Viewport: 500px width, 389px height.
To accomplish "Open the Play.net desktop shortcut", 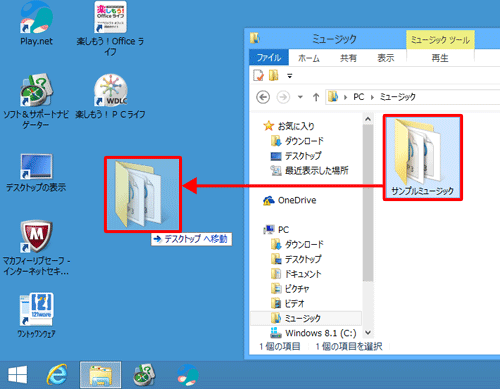I will point(36,23).
